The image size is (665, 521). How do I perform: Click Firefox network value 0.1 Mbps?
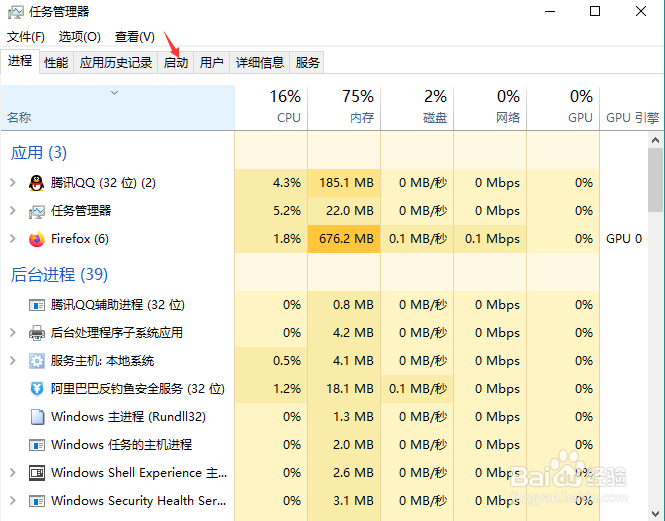[492, 239]
